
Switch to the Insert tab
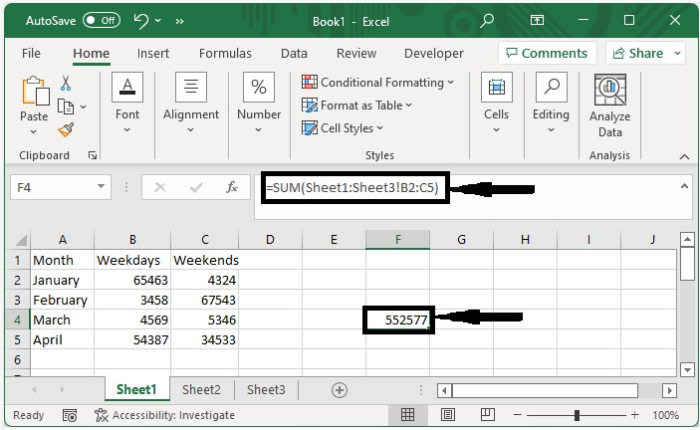click(x=153, y=54)
